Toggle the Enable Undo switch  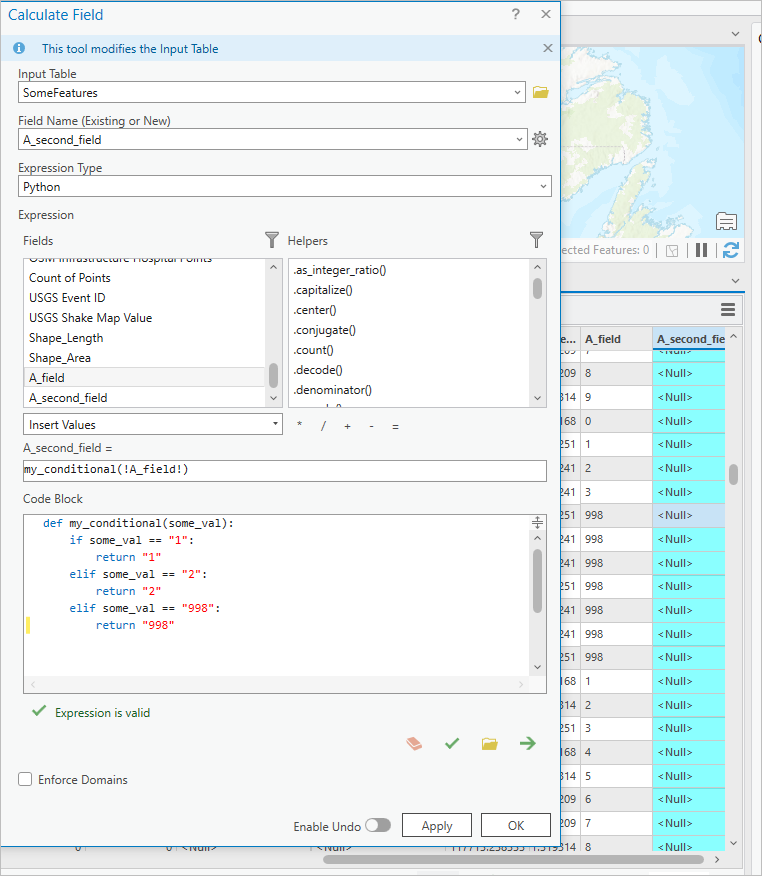click(378, 826)
